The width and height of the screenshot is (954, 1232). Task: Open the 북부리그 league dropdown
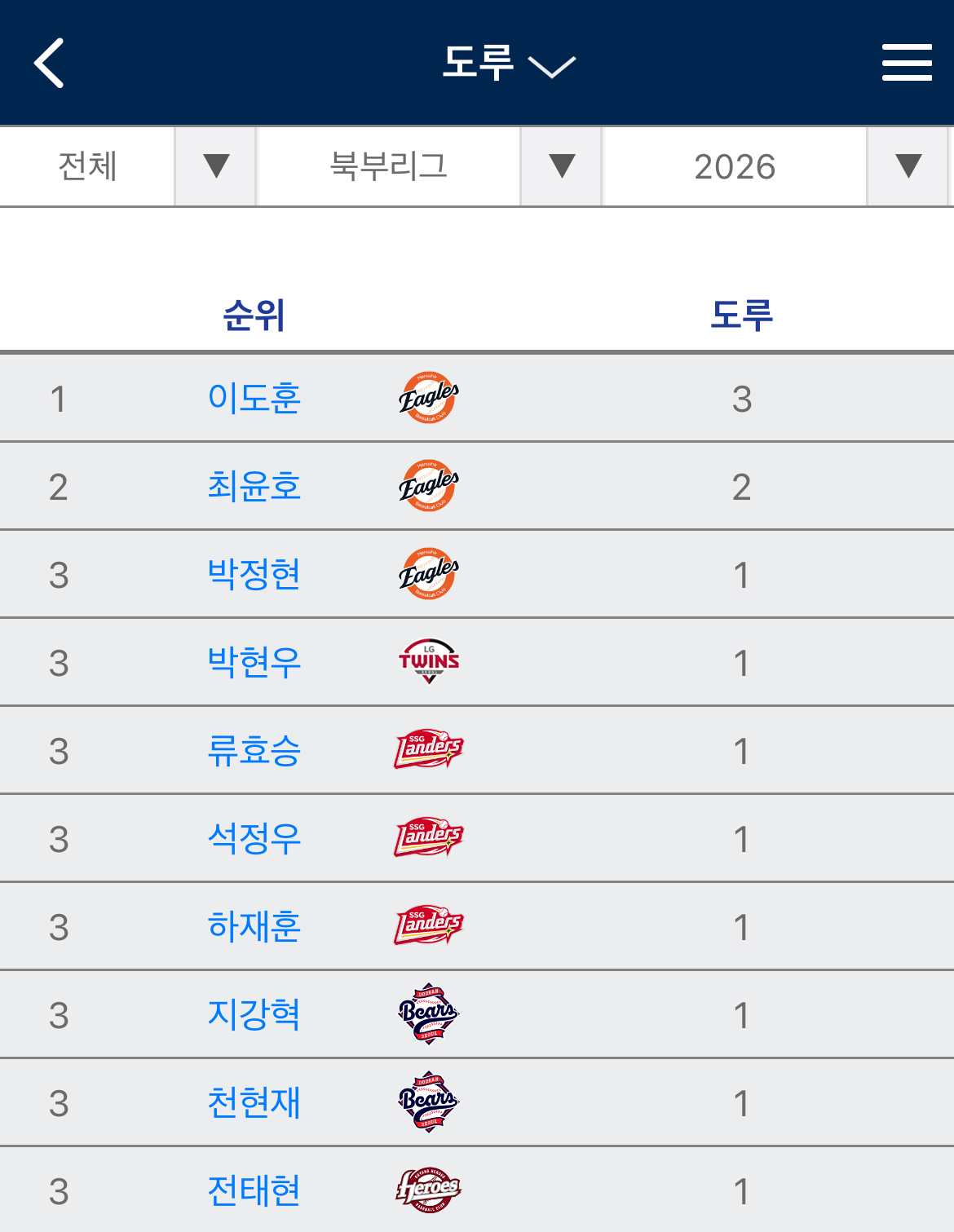[429, 166]
